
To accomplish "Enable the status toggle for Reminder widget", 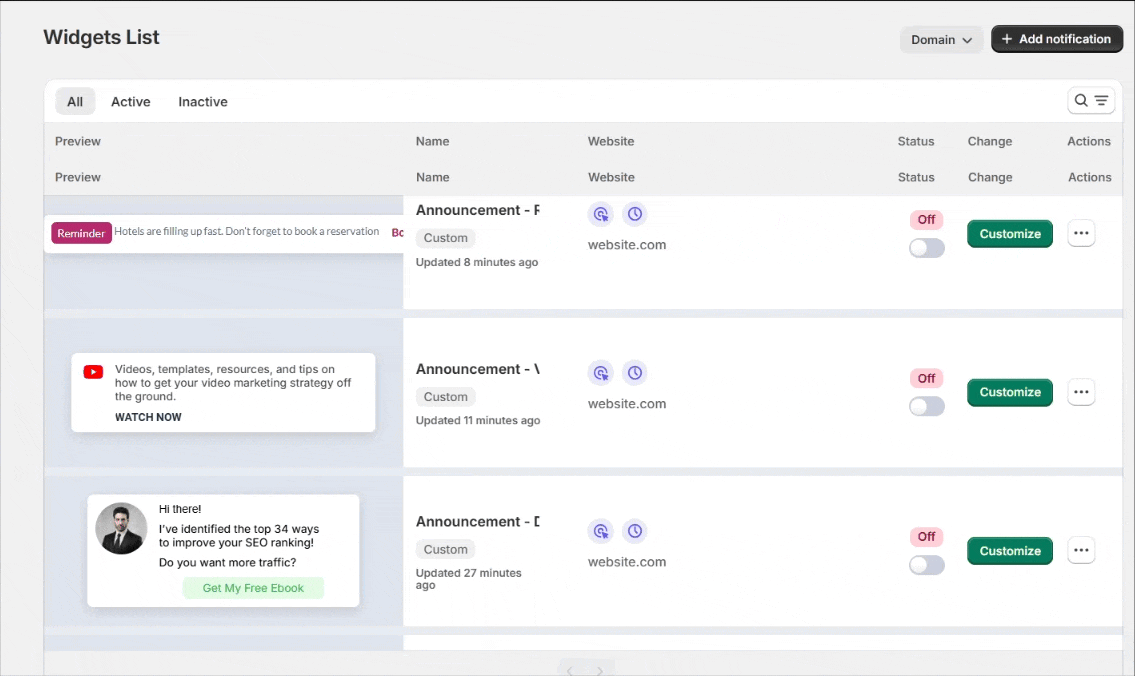I will (927, 248).
